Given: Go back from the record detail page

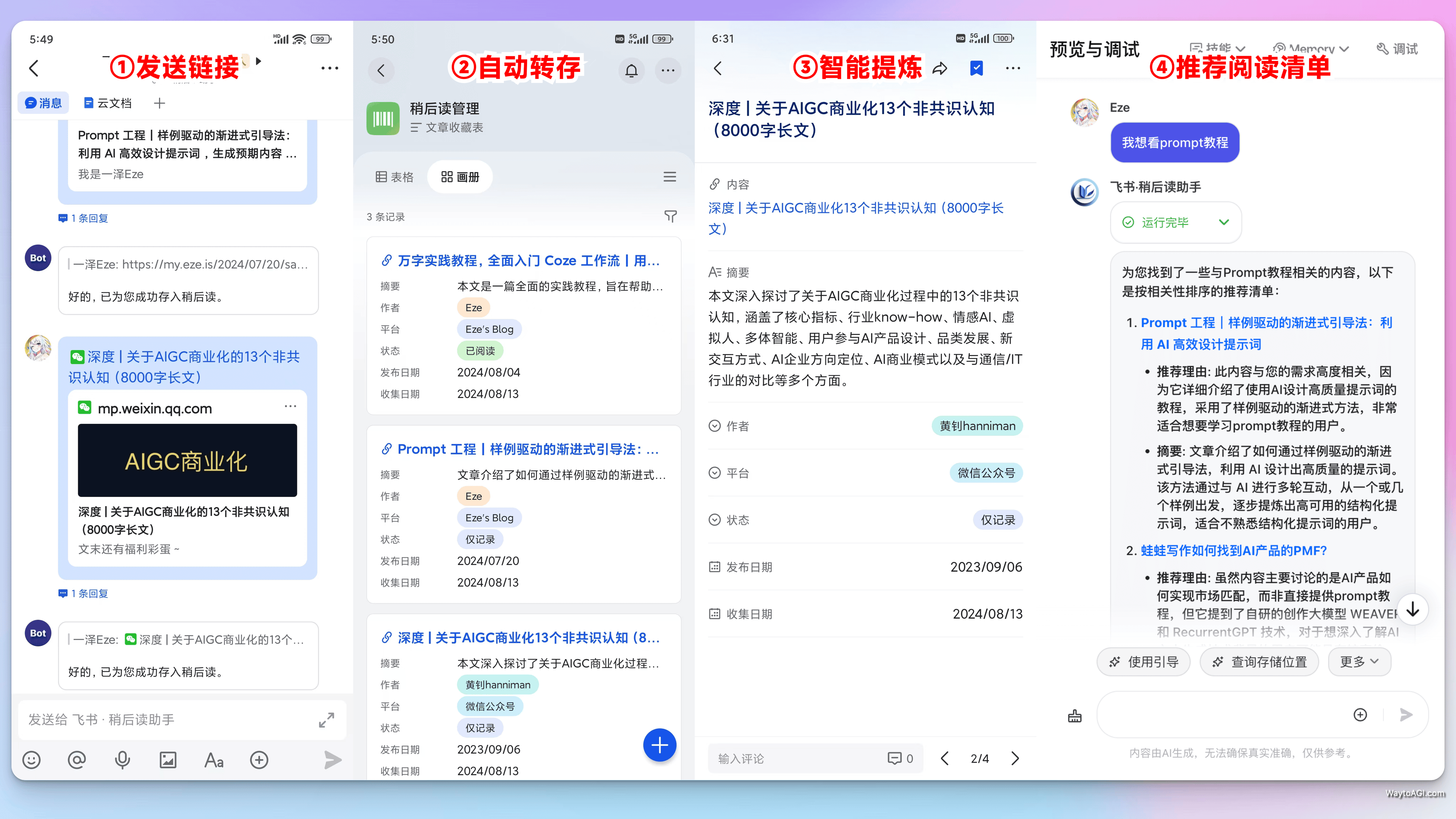Looking at the screenshot, I should pos(718,68).
